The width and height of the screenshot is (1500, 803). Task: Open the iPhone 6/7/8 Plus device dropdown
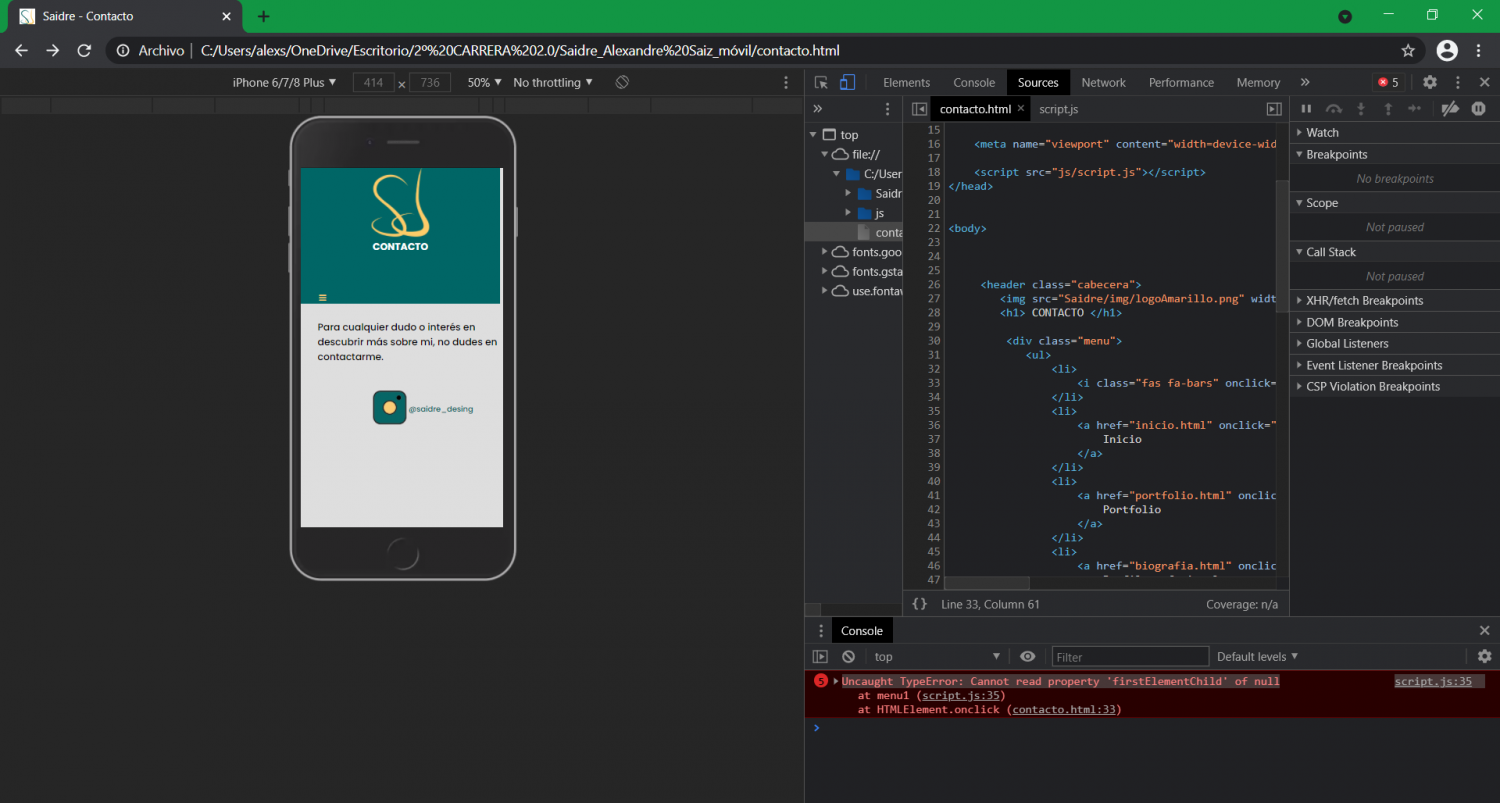tap(284, 83)
